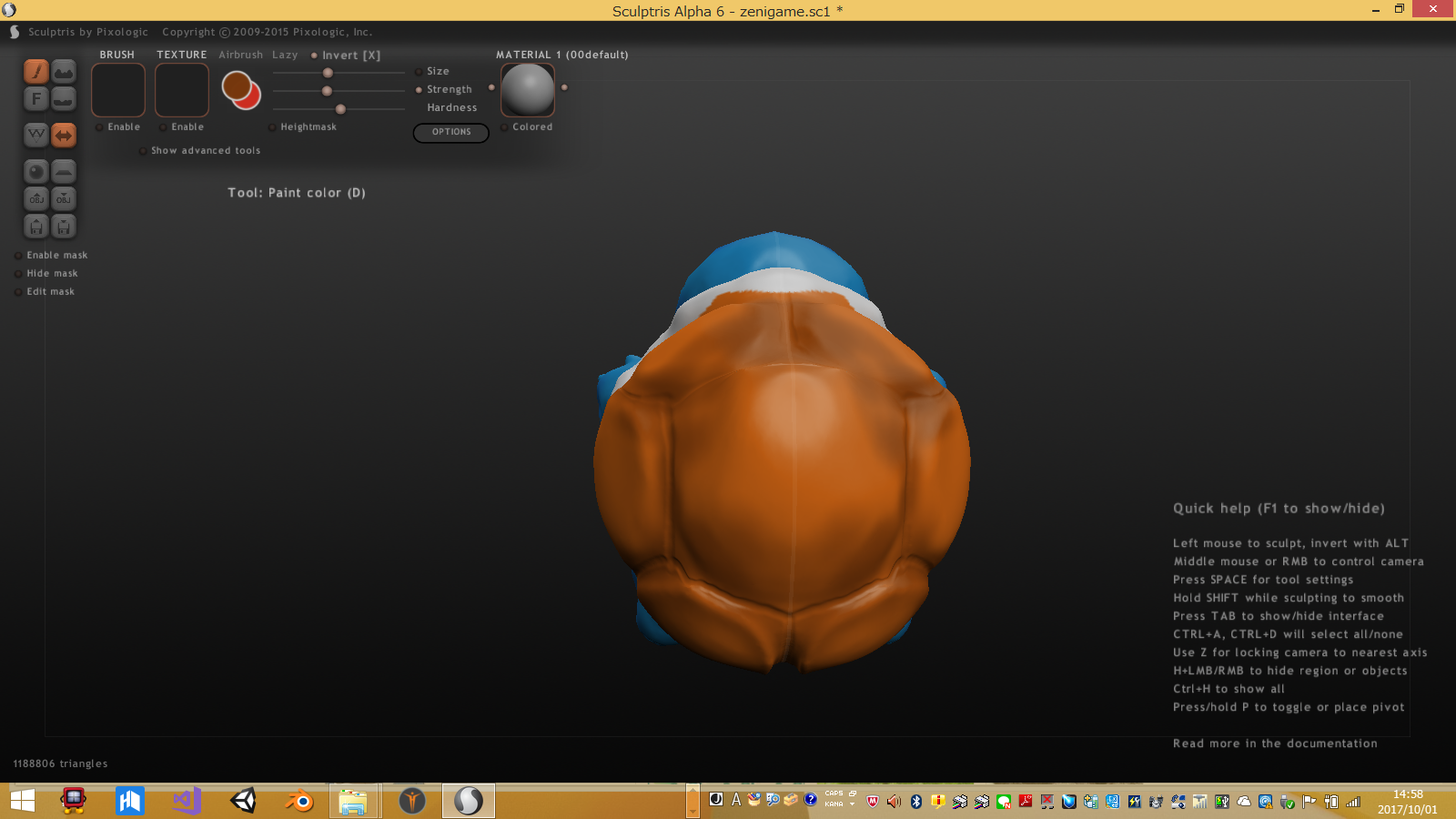Click the OBJ icon with up arrow
The height and width of the screenshot is (819, 1456).
pos(36,198)
